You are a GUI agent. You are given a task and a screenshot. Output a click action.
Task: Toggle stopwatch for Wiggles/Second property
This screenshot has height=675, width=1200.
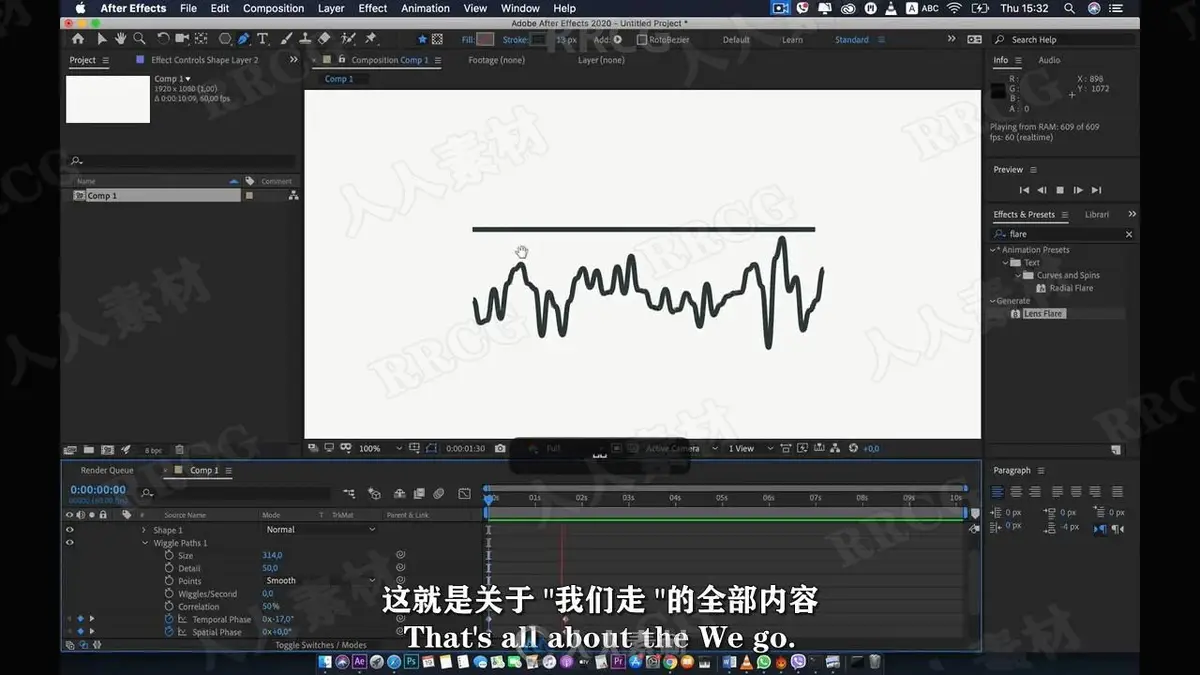[169, 593]
